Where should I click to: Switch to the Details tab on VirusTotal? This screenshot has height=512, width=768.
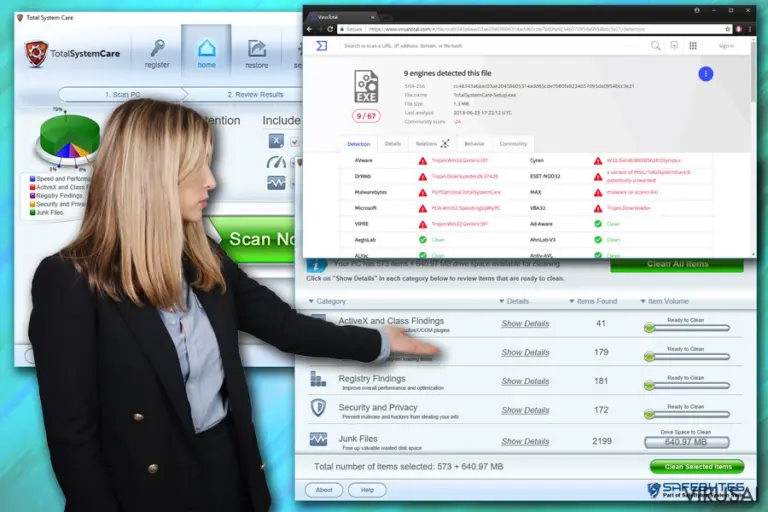(392, 144)
